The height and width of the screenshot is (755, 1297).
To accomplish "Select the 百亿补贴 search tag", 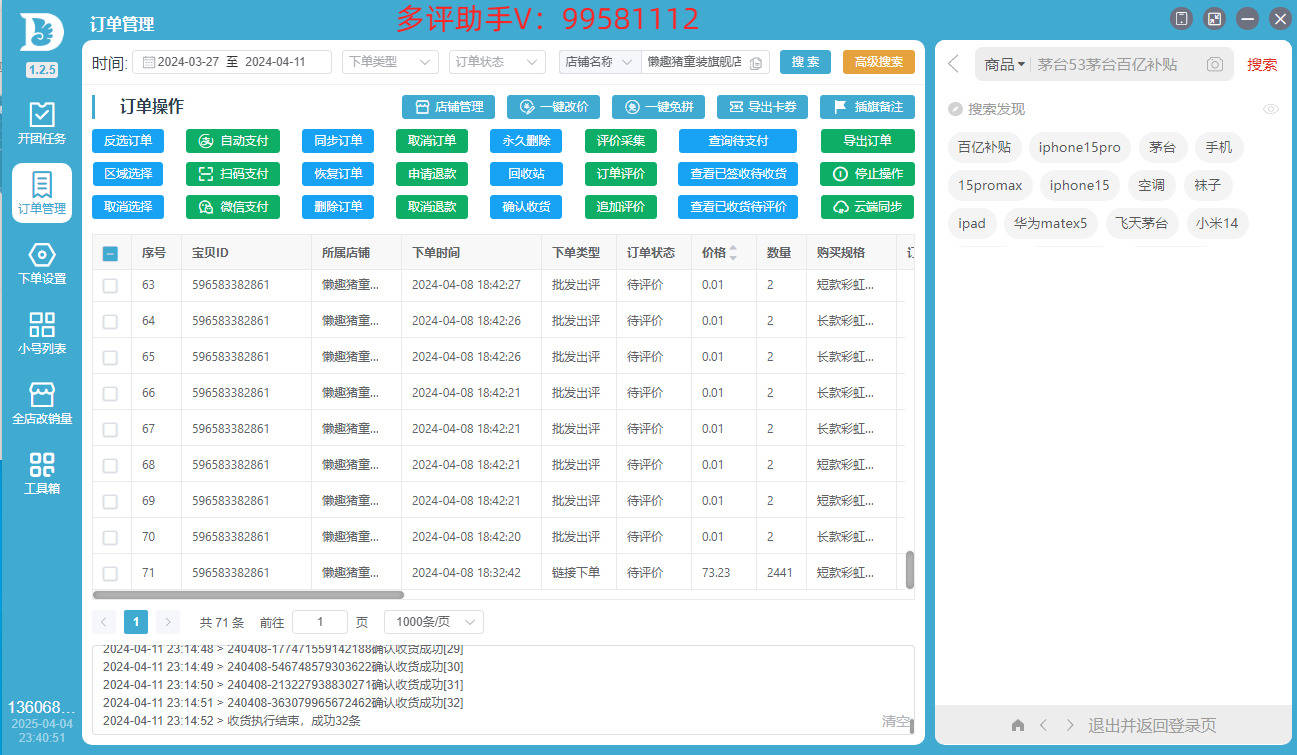I will point(984,148).
